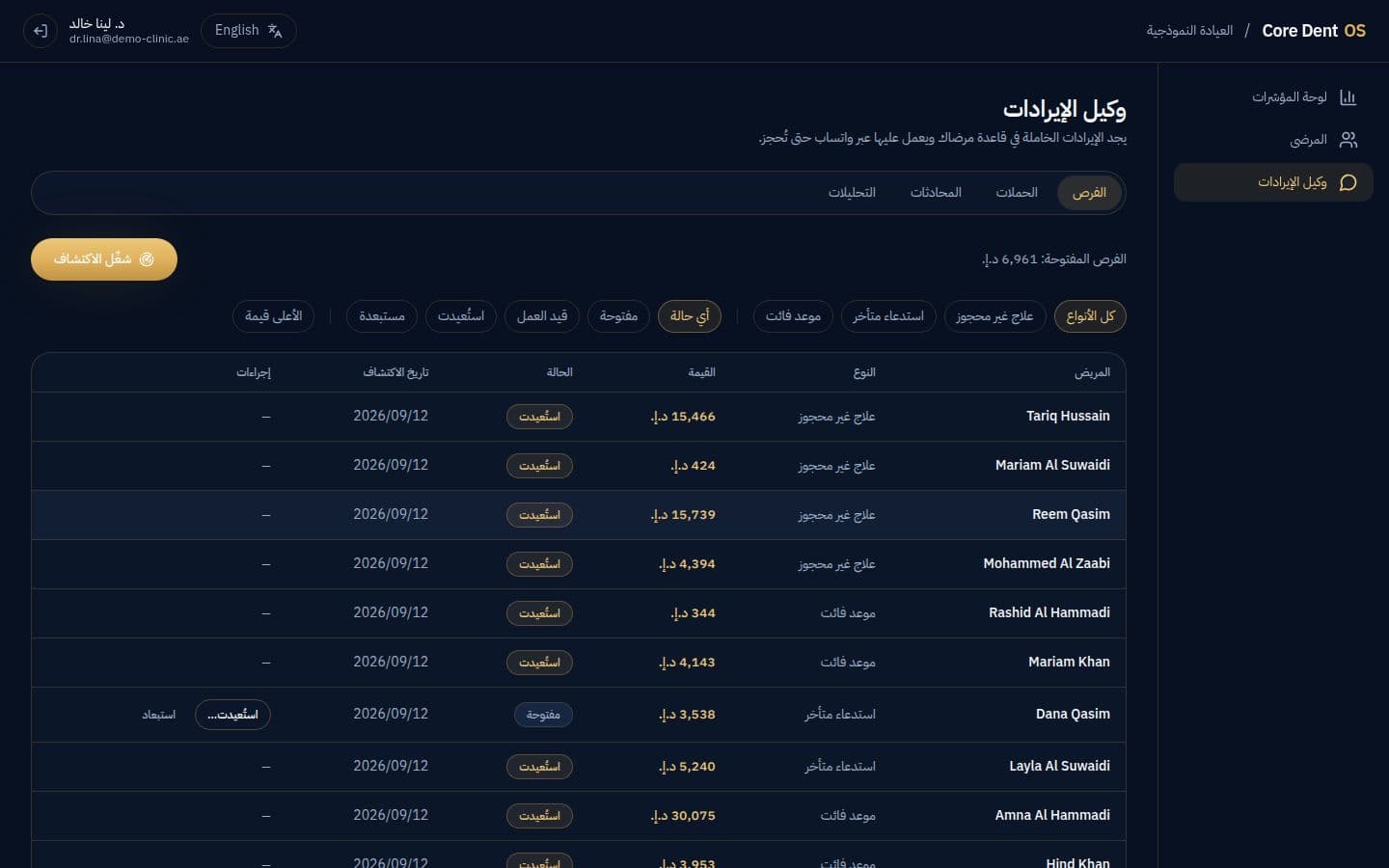
Task: Filter by اسُتعيدت status chip
Action: pos(461,316)
